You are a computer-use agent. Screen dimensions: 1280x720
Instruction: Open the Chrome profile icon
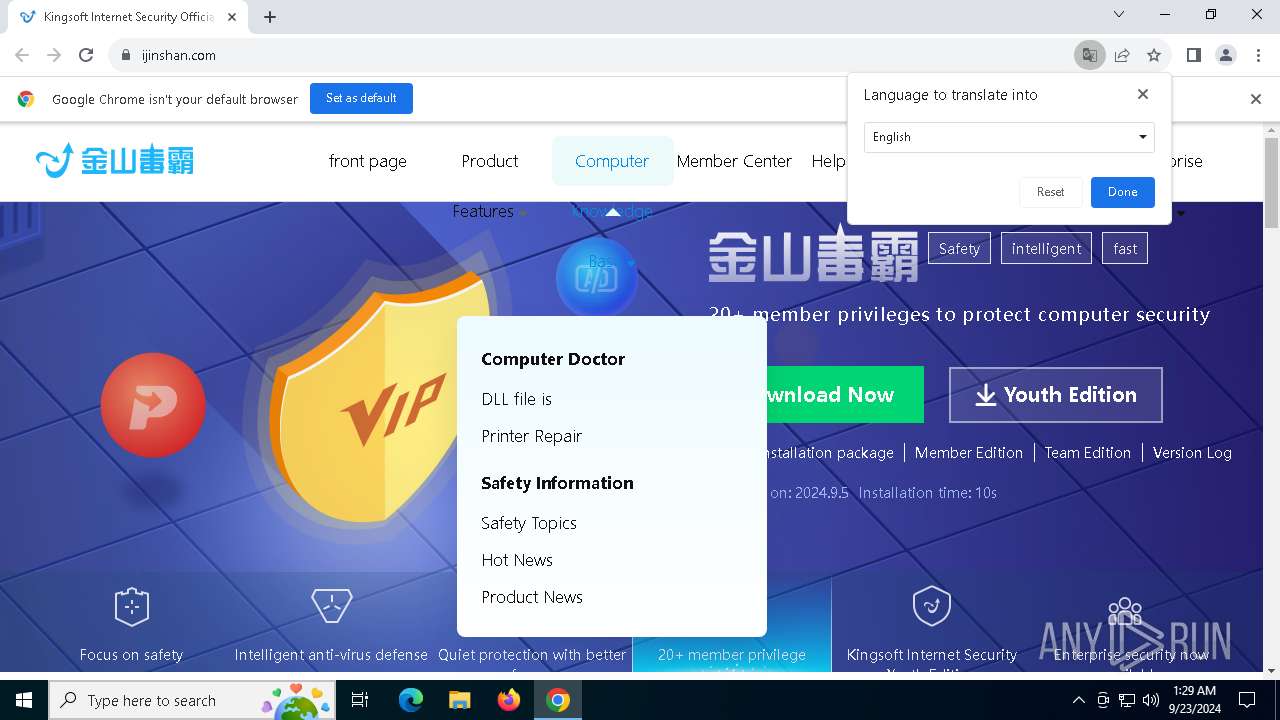pyautogui.click(x=1225, y=55)
